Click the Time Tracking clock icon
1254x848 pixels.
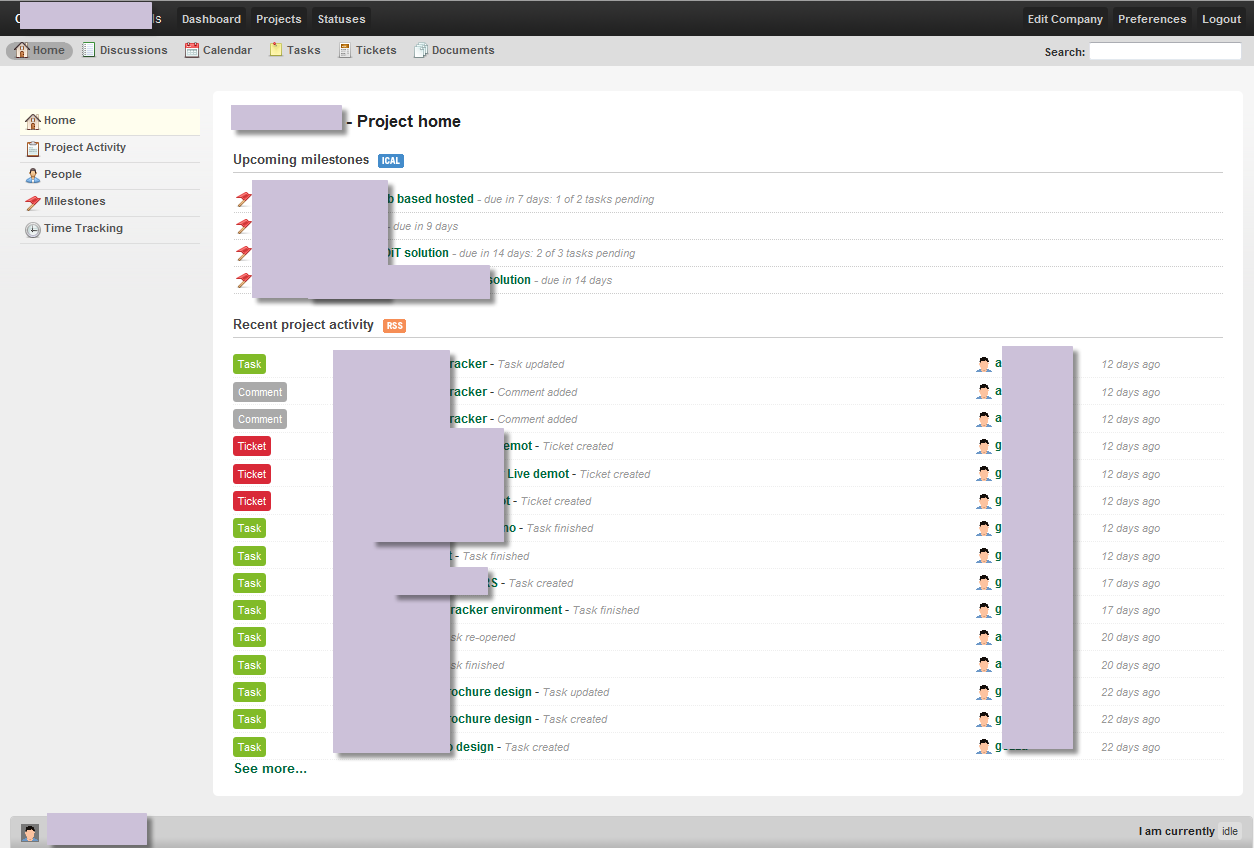click(33, 229)
